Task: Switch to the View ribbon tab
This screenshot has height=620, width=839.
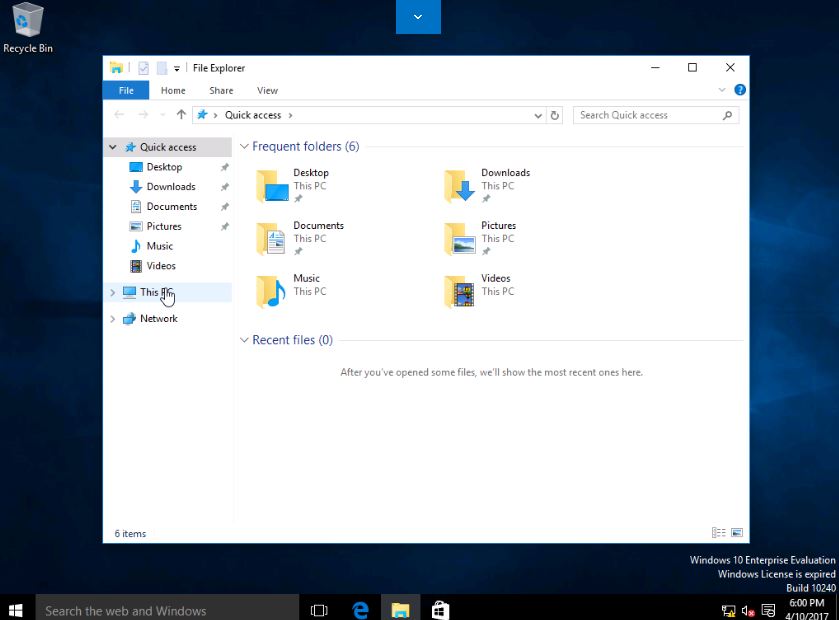Action: (x=267, y=90)
